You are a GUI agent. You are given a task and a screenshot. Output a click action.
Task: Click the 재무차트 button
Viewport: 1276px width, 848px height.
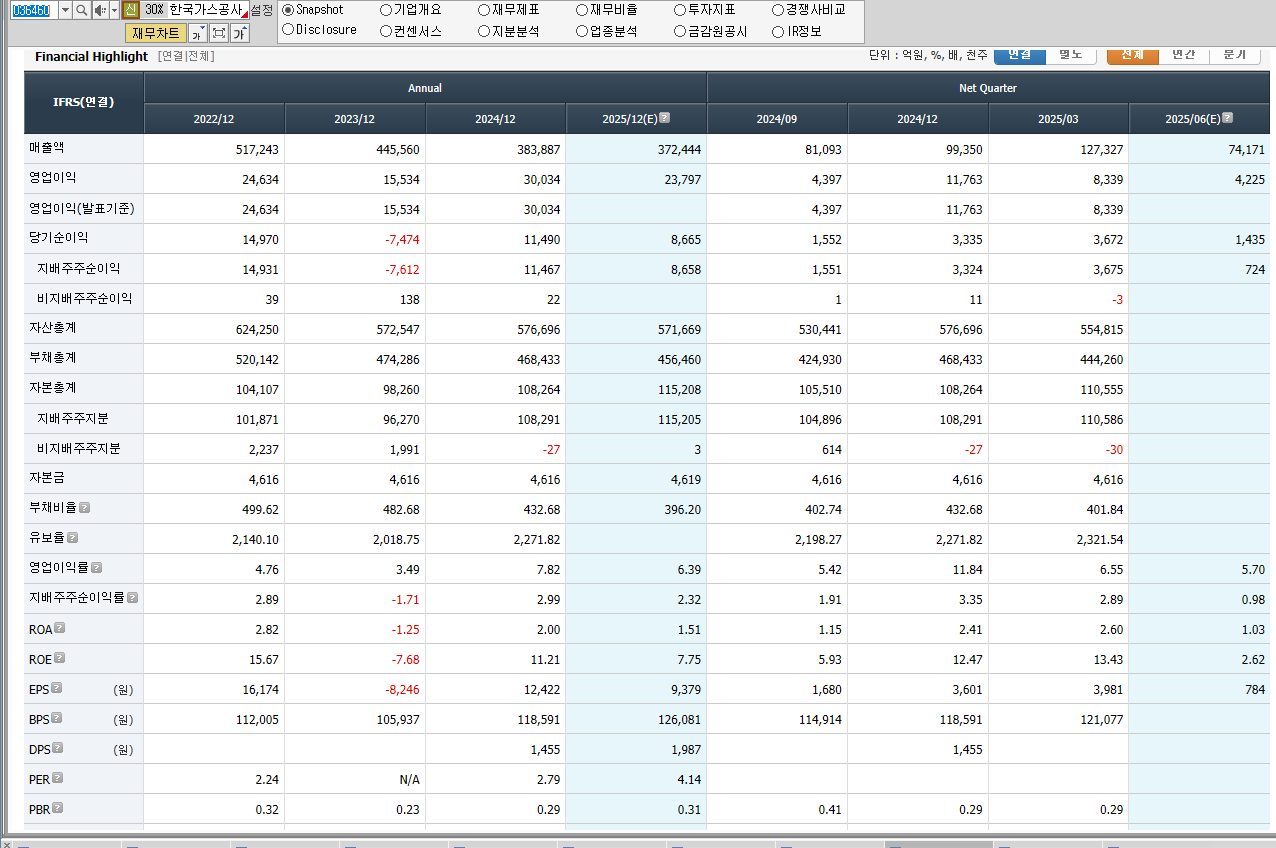[x=156, y=33]
